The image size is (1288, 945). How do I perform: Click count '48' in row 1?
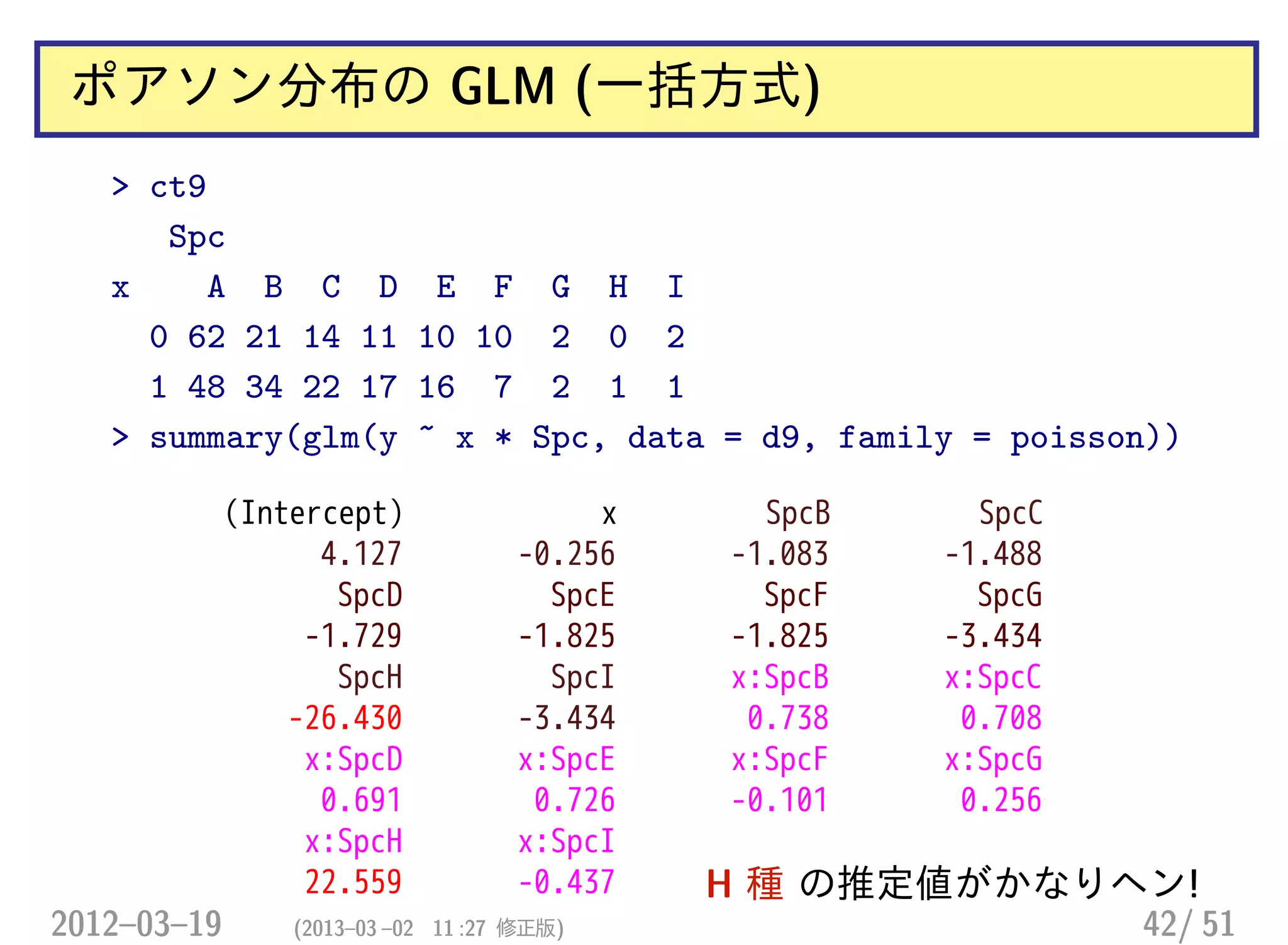(206, 387)
